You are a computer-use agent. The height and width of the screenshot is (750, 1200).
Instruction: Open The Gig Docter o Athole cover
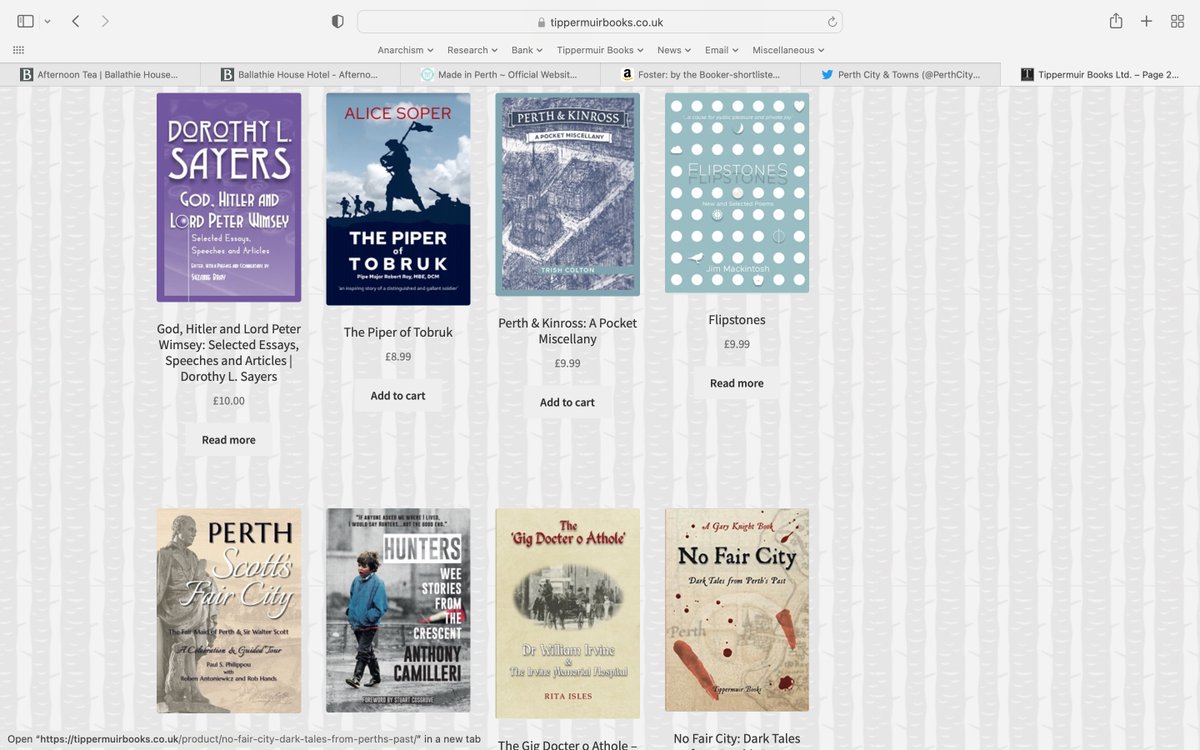pos(568,613)
